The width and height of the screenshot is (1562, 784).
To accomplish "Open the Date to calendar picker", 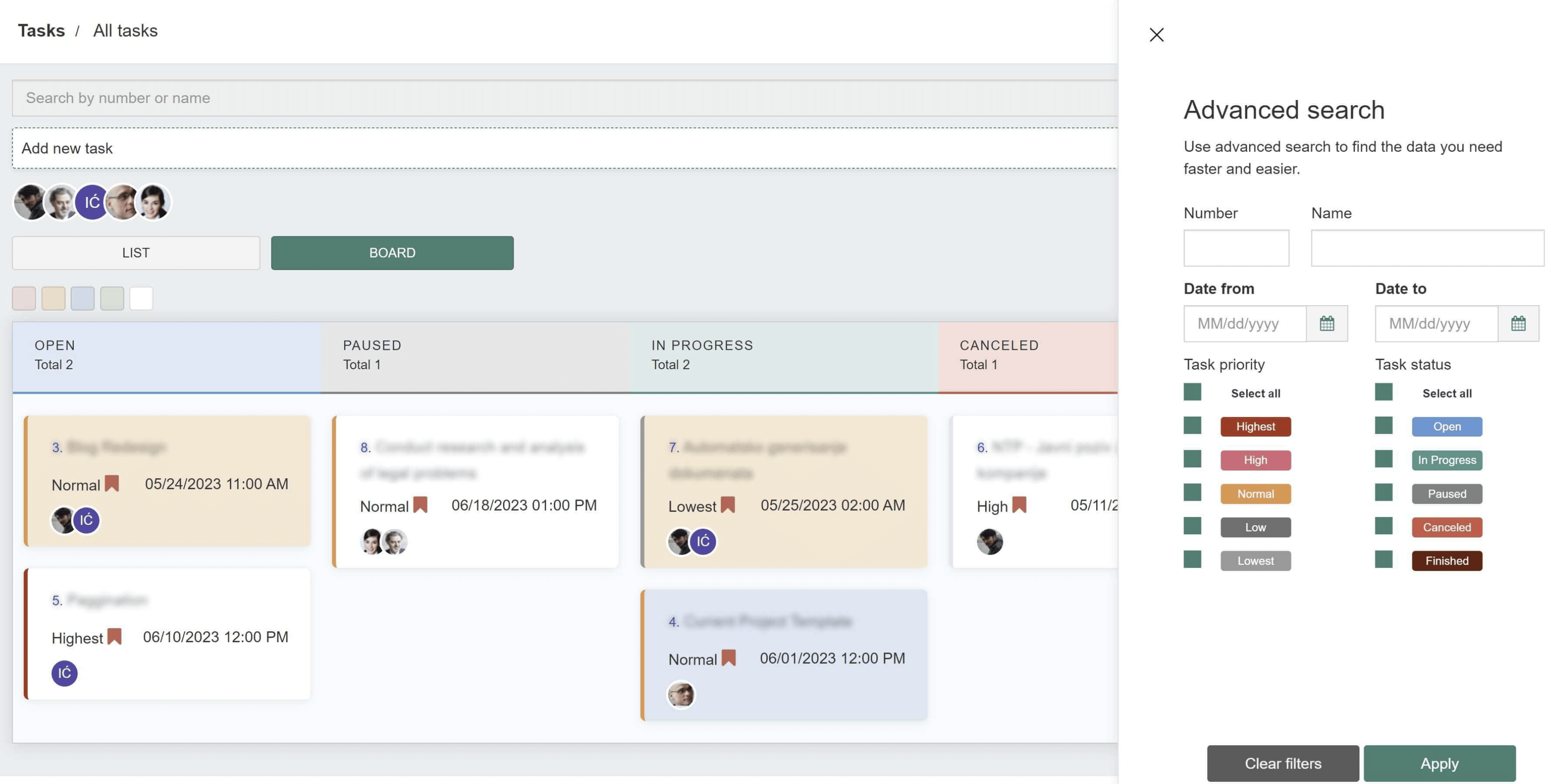I will pyautogui.click(x=1518, y=323).
